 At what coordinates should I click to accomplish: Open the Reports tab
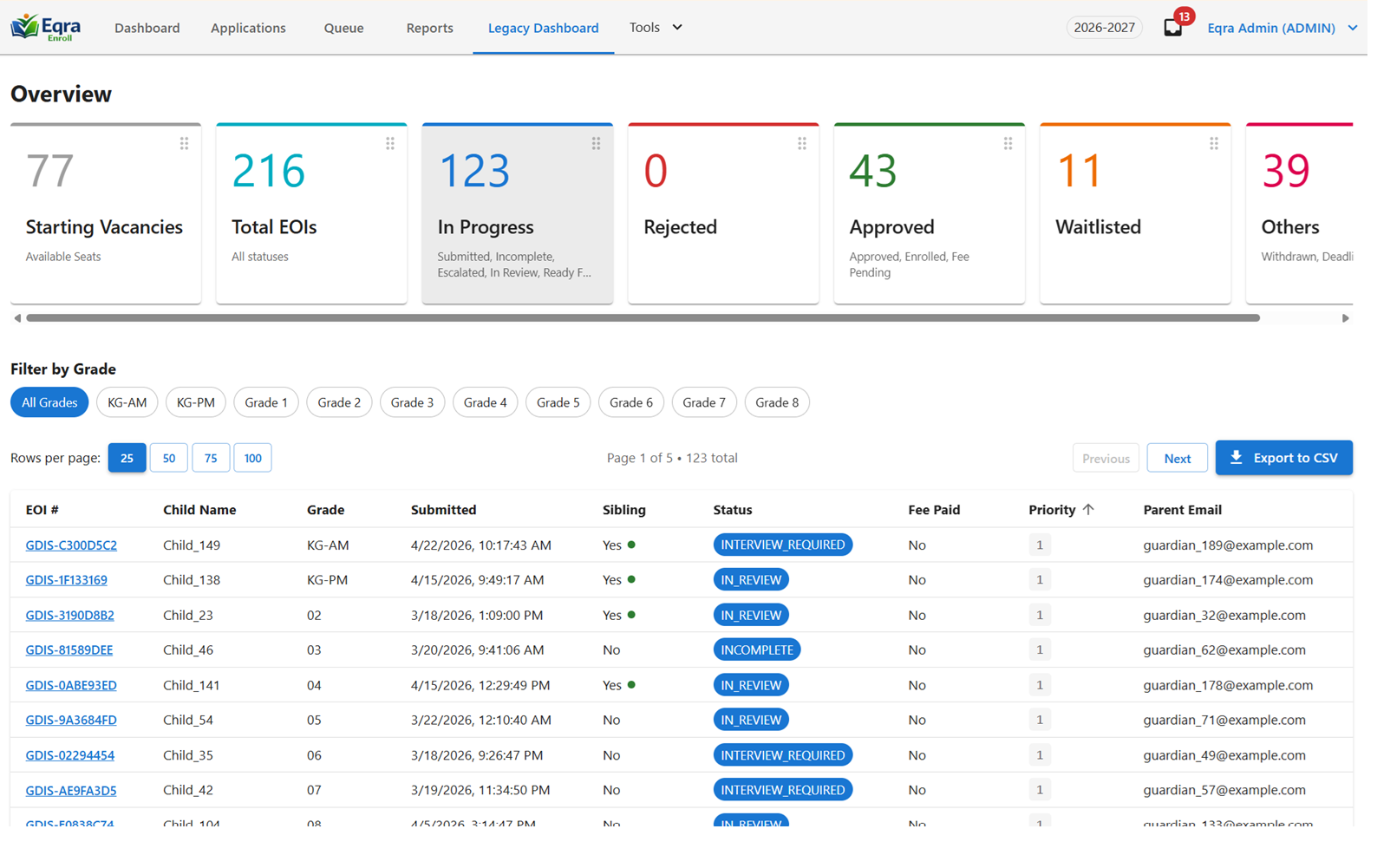pyautogui.click(x=430, y=28)
